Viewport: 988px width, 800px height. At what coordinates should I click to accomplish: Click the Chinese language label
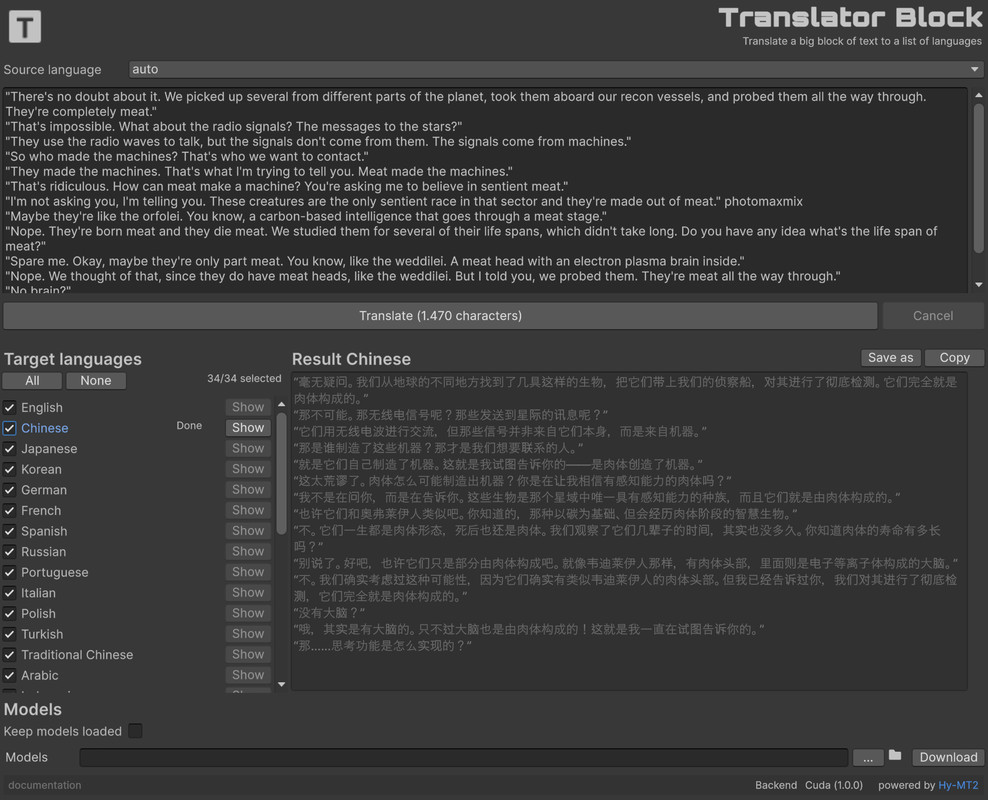tap(45, 428)
